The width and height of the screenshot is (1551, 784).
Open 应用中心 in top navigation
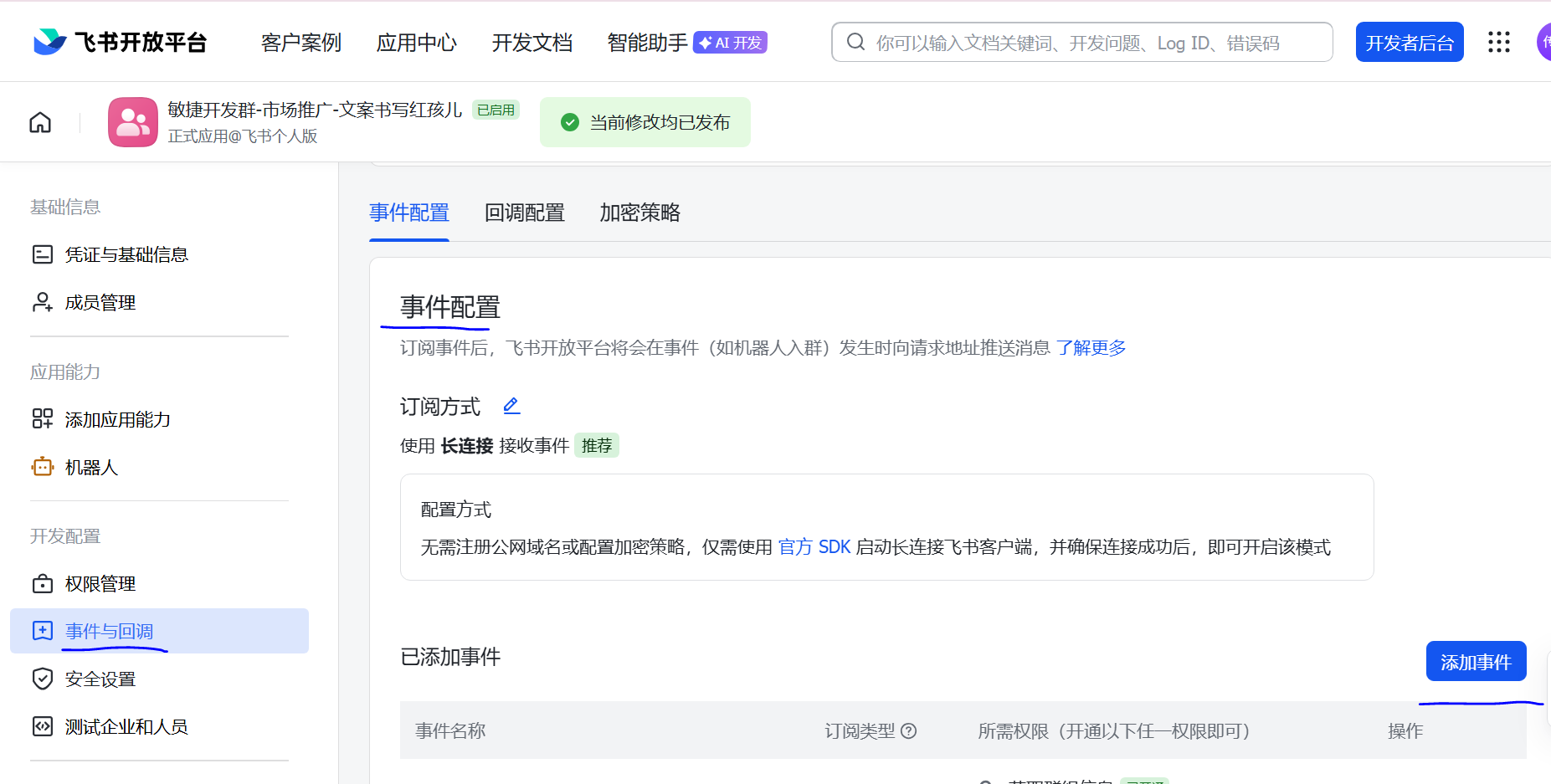coord(417,43)
